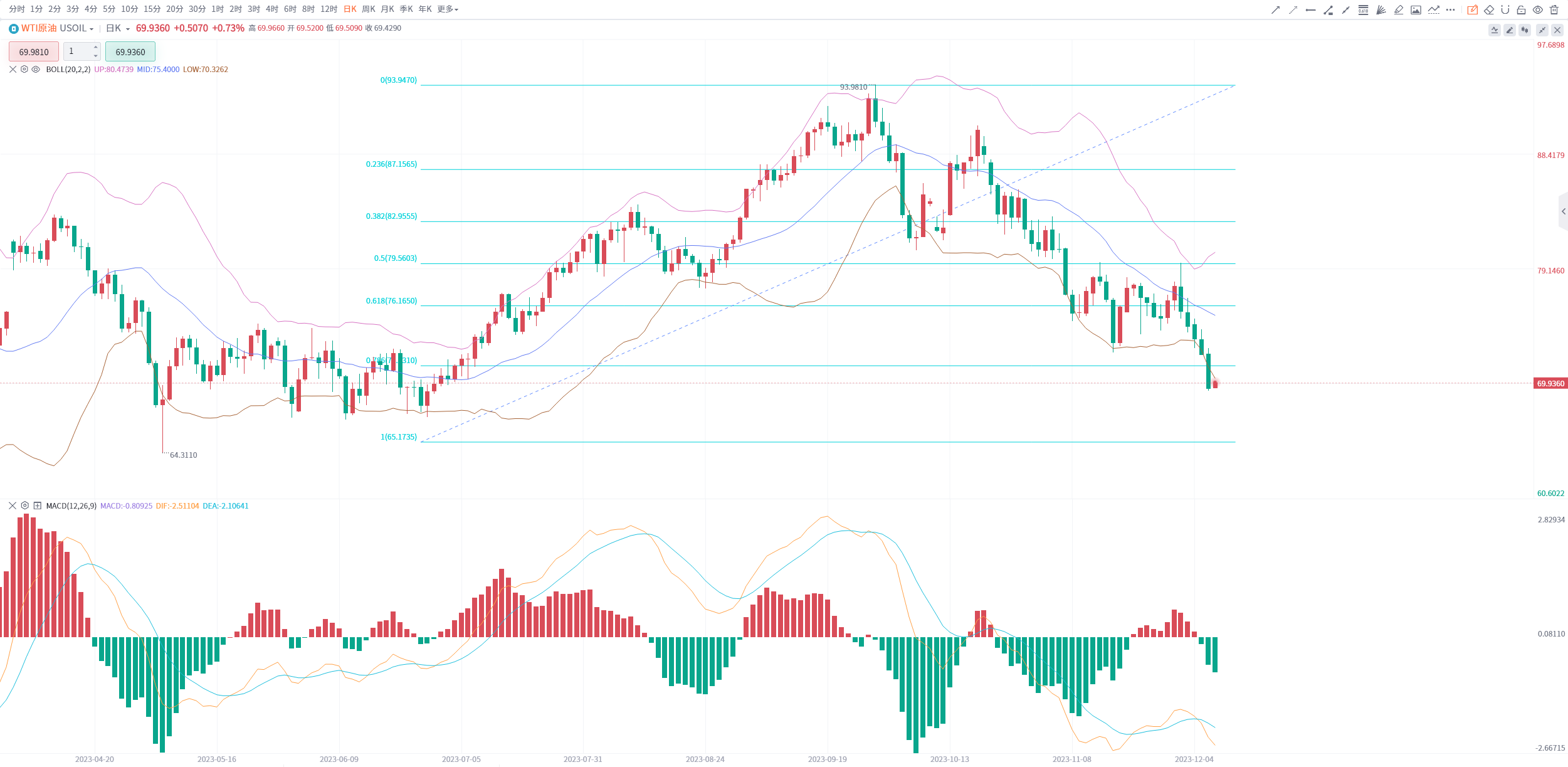Click the 2023-10-13 date on time axis

(x=949, y=759)
